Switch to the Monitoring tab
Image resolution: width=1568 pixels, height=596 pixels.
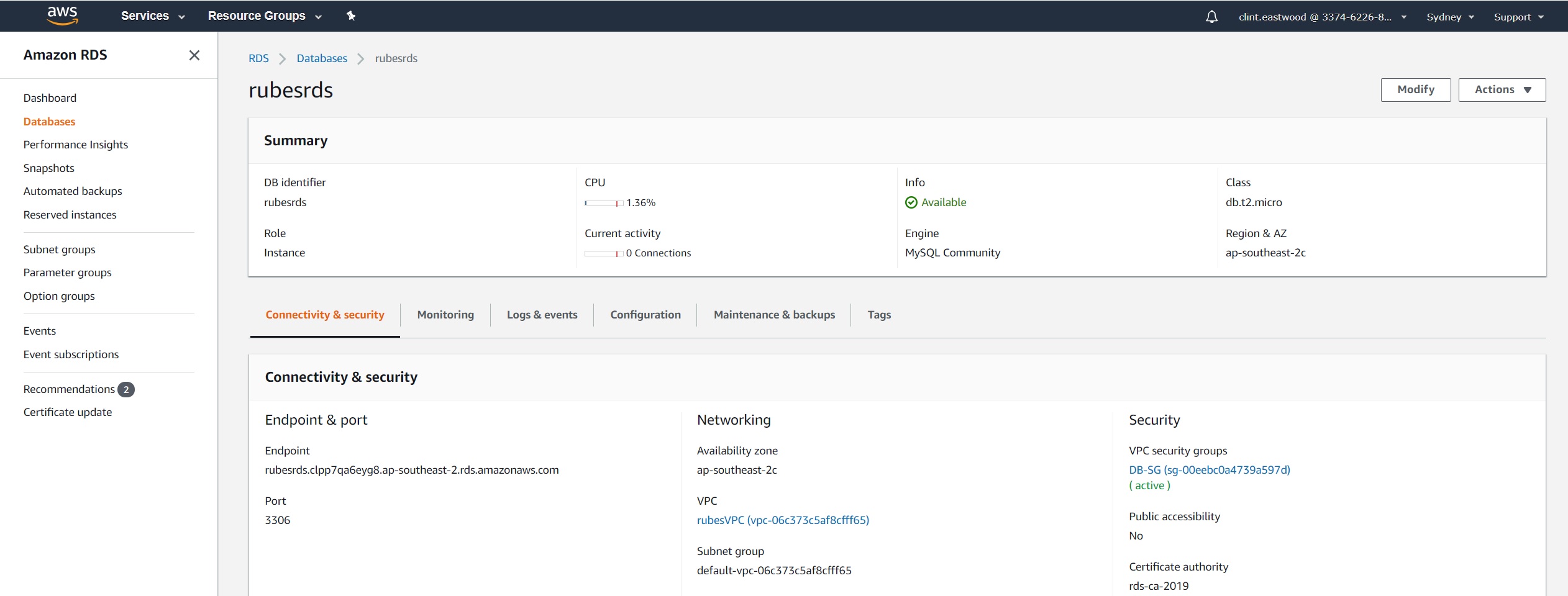click(445, 315)
